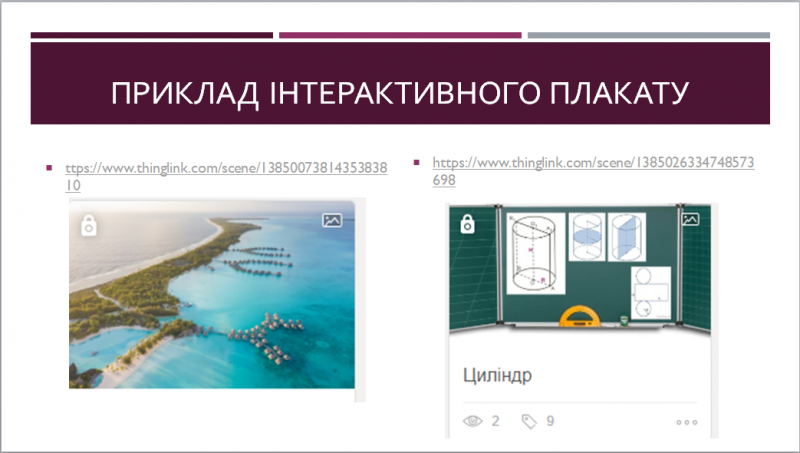Open the thinglink link ending in 10
This screenshot has height=453, width=800.
pyautogui.click(x=226, y=177)
